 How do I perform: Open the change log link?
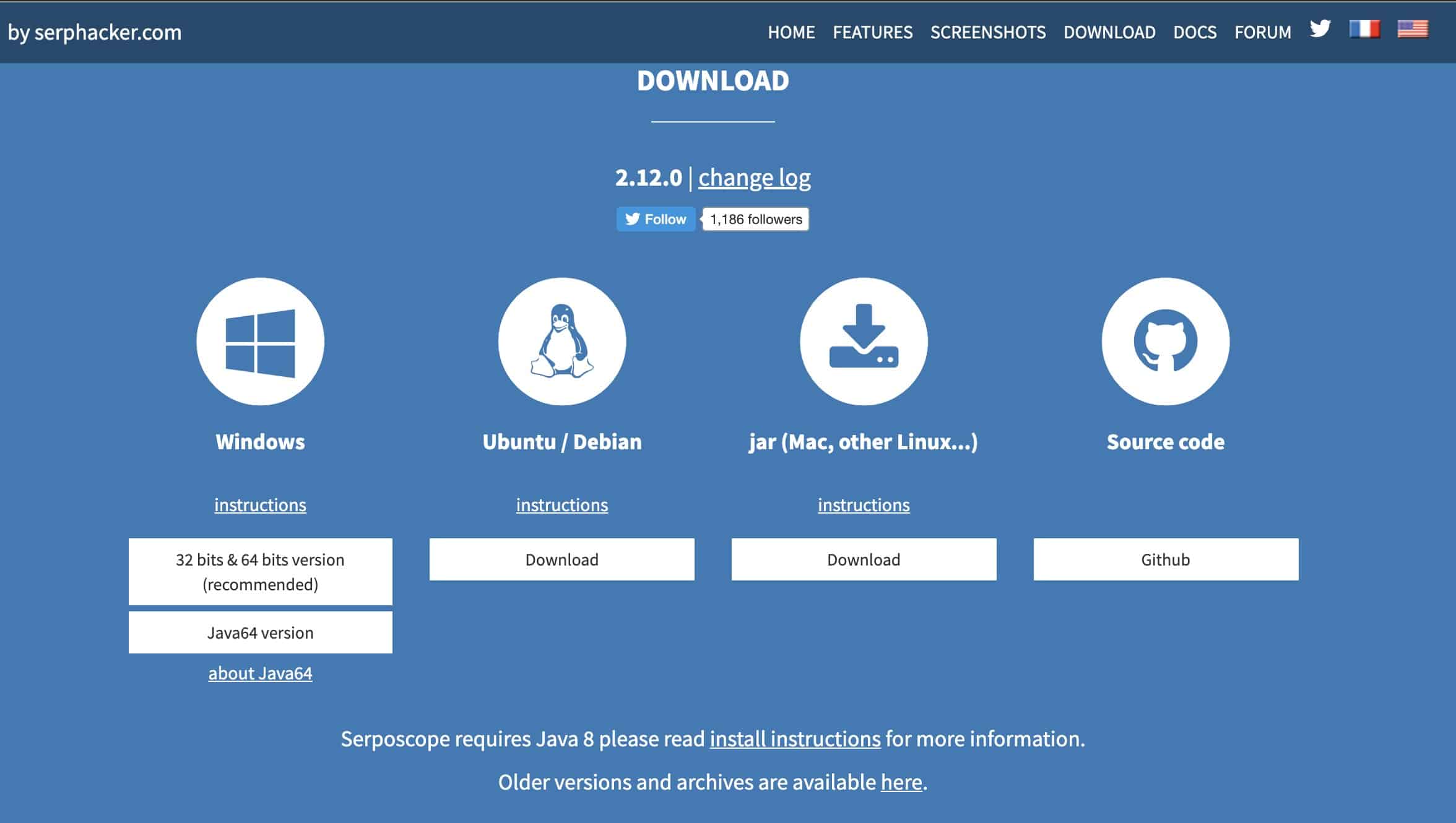755,178
